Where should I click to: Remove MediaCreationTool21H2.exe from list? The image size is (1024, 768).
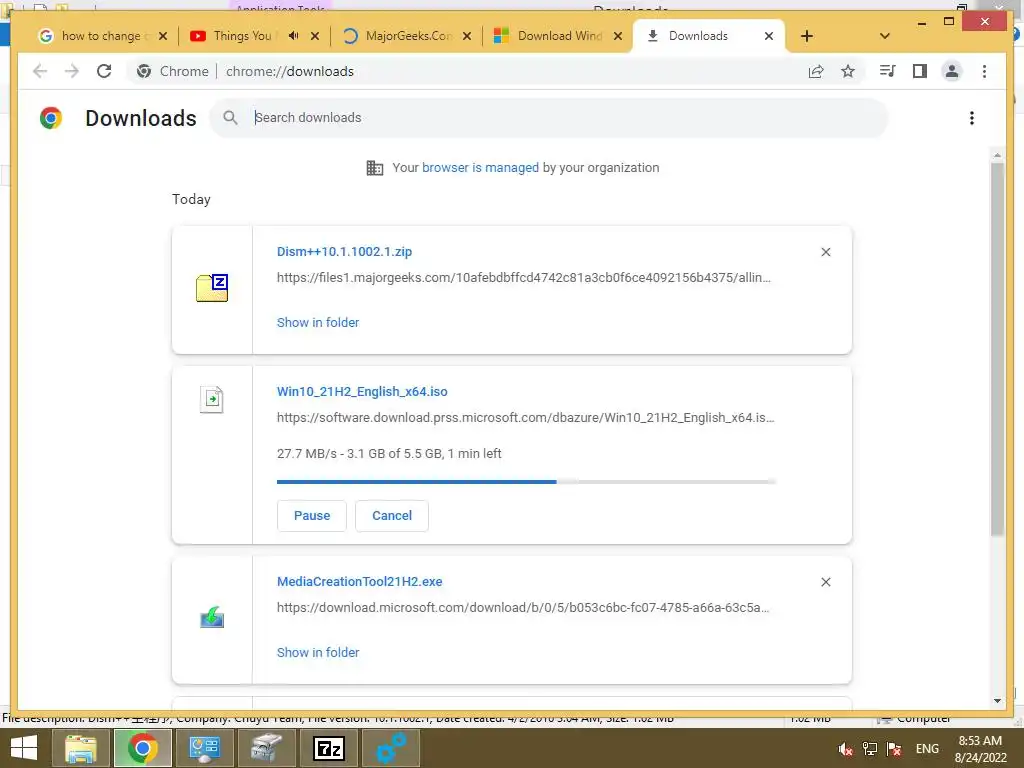coord(825,582)
